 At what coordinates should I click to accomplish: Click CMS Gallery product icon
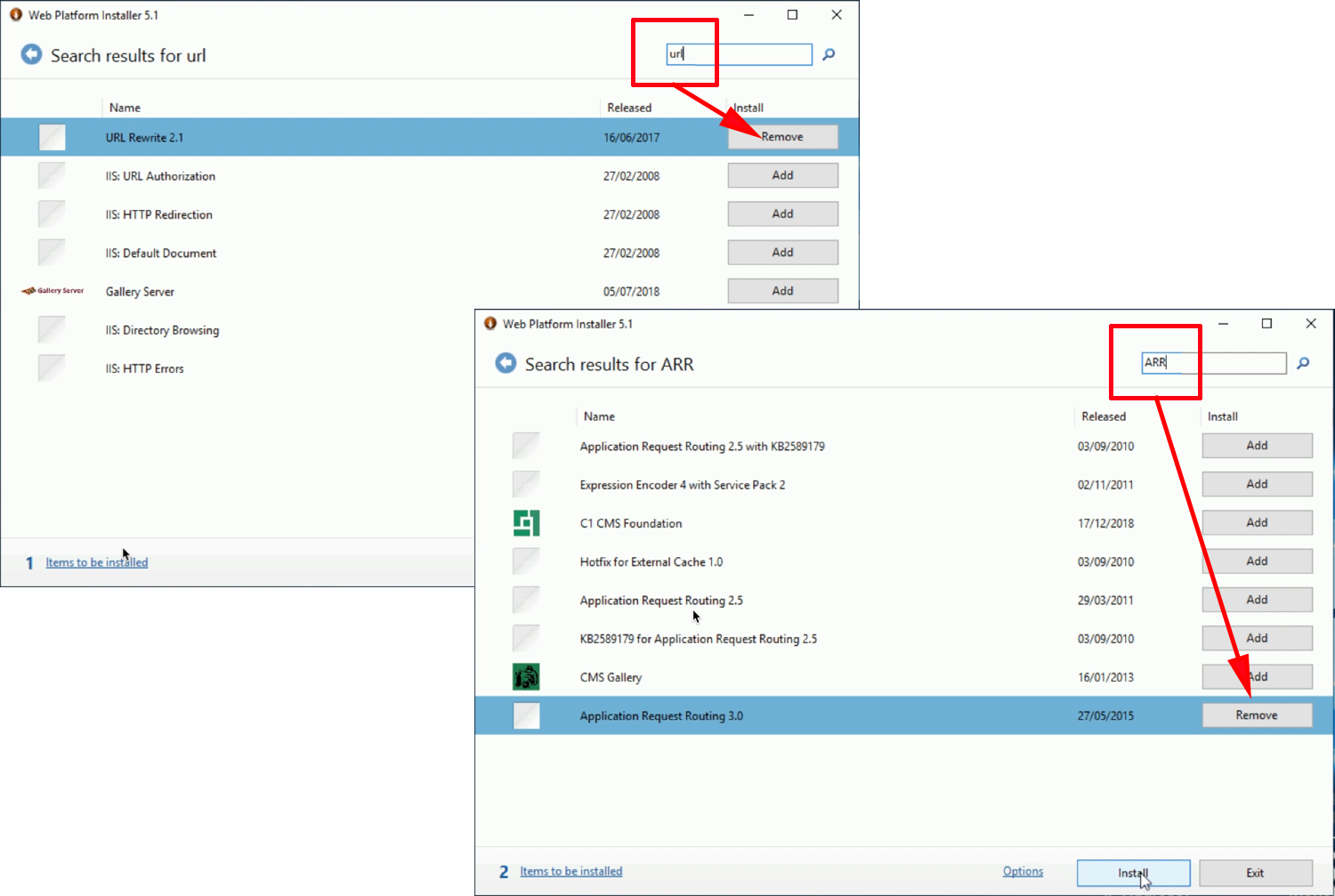(x=526, y=677)
